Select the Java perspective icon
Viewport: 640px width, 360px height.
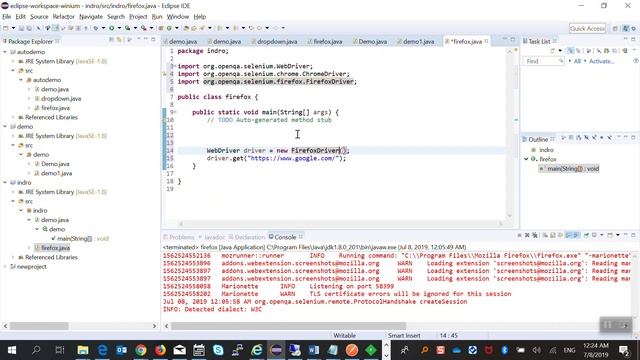626,28
